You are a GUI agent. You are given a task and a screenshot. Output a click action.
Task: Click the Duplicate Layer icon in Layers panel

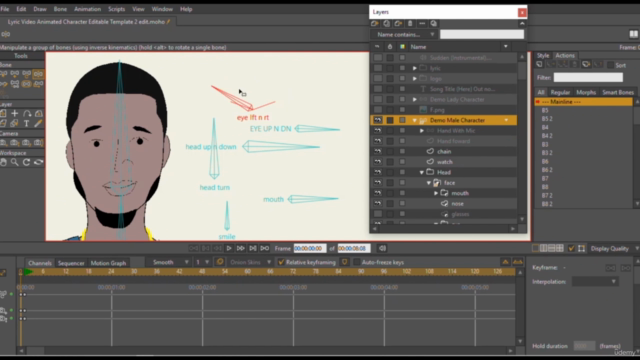tap(387, 24)
